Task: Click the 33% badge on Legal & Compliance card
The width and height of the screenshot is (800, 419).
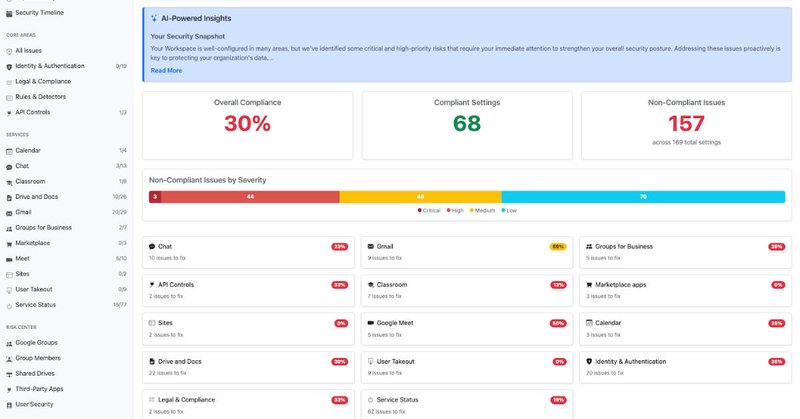Action: point(340,400)
